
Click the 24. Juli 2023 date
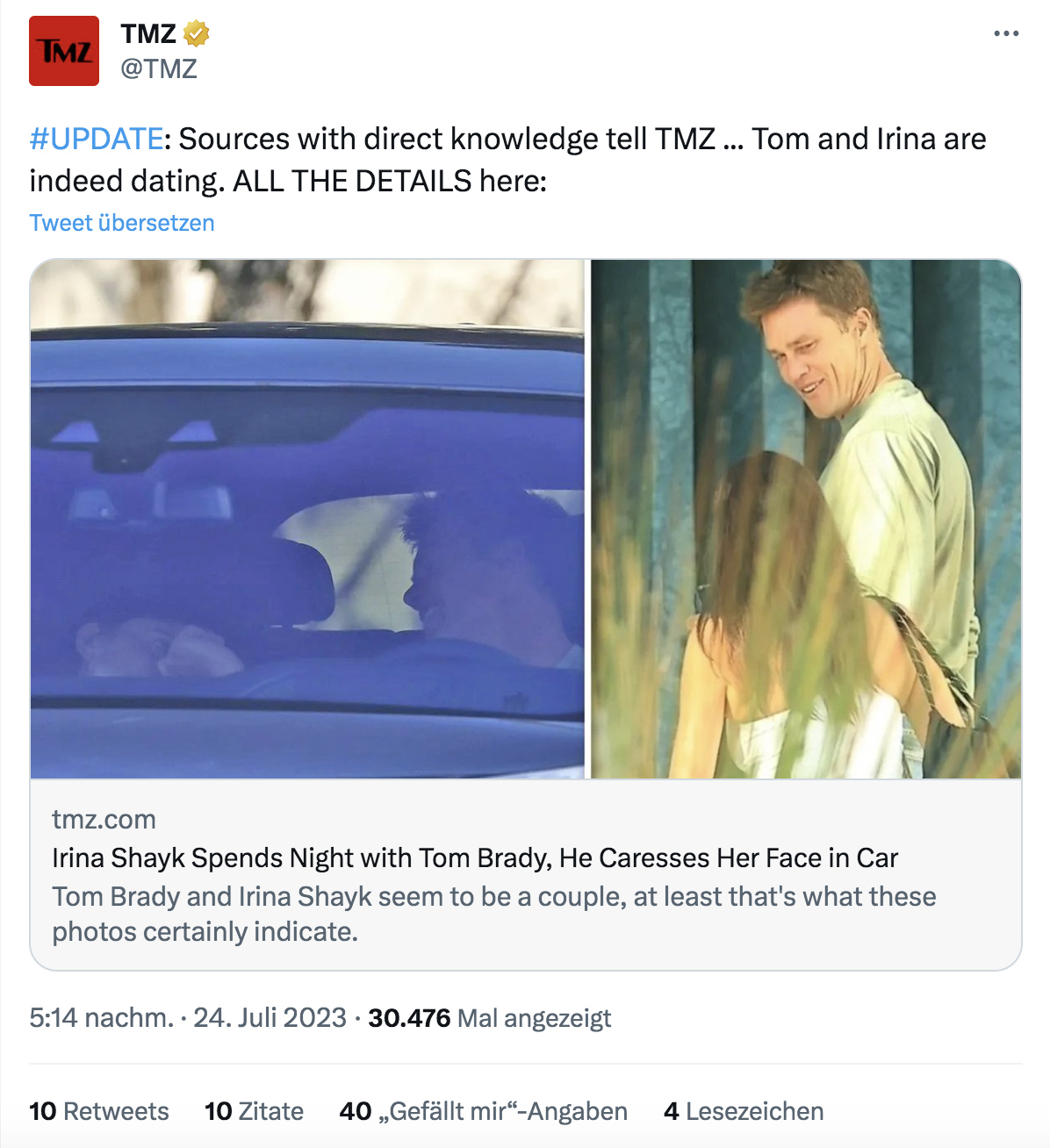point(270,1017)
